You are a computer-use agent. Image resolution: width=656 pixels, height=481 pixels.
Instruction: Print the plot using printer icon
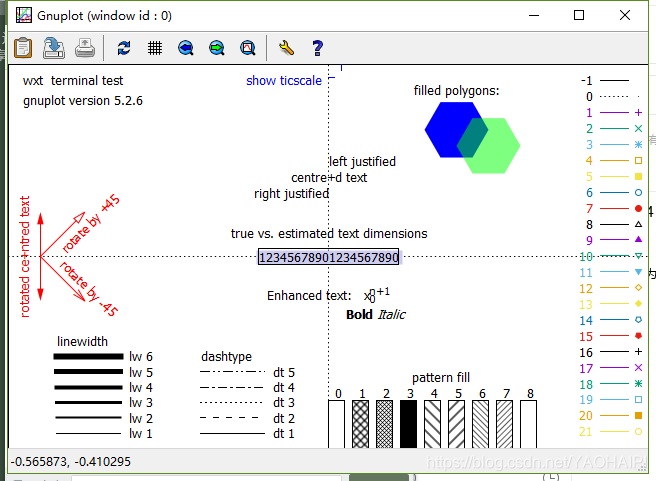85,48
